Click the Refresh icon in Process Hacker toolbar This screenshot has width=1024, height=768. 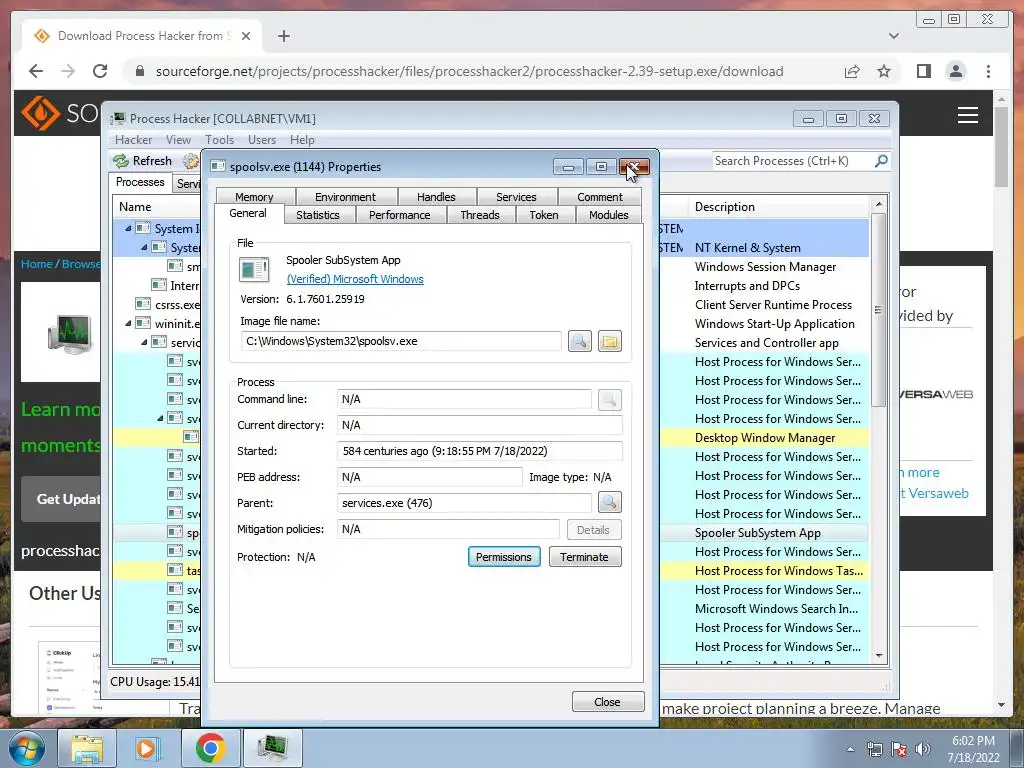(121, 161)
